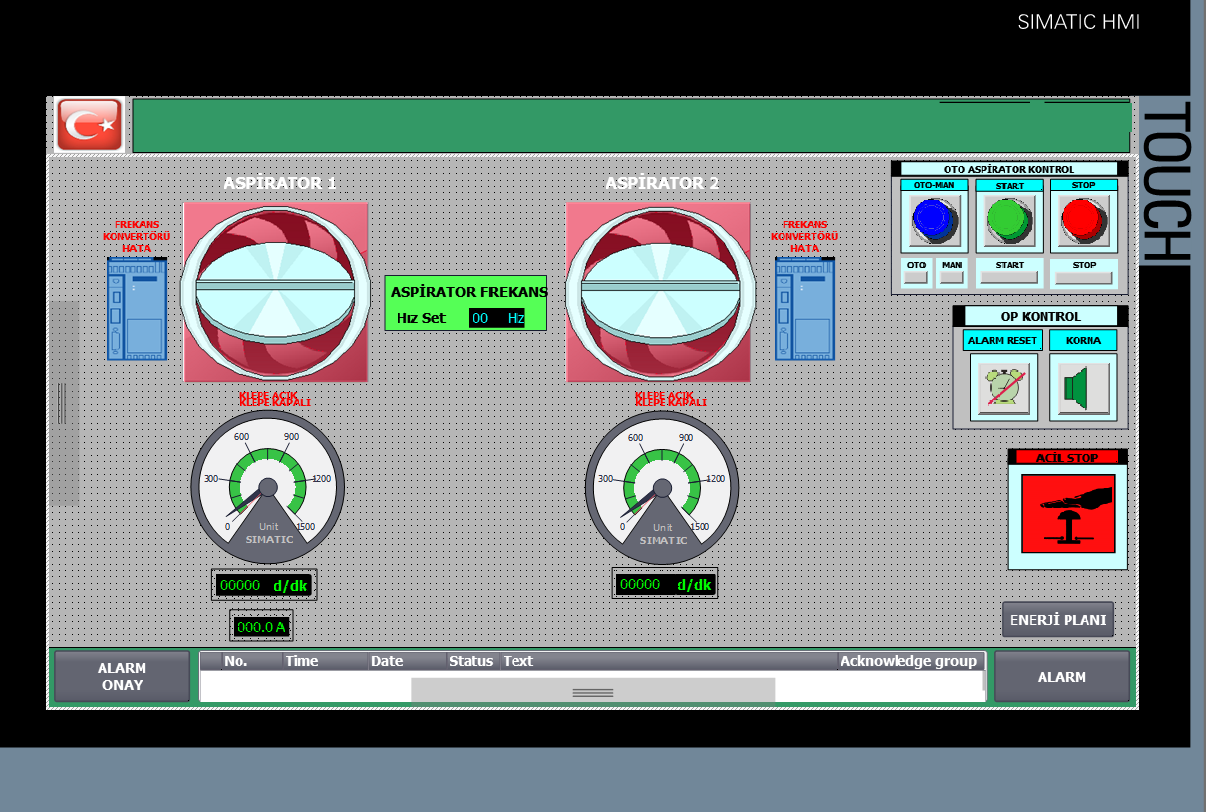Screen dimensions: 1206x812
Task: Select the Aspirator 1 fan graphic
Action: (275, 291)
